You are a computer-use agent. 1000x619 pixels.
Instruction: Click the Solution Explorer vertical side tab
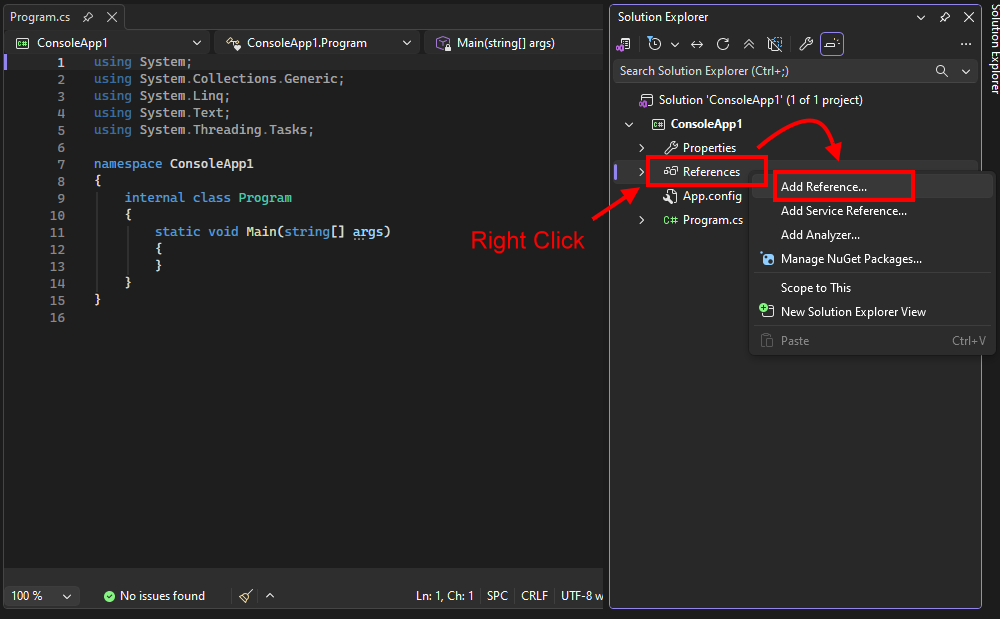pos(994,48)
